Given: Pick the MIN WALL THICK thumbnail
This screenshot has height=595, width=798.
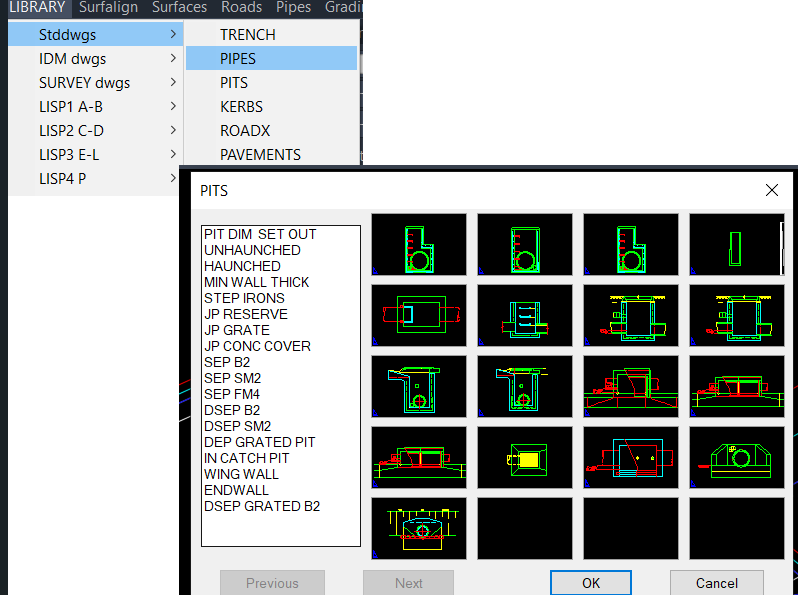Looking at the screenshot, I should 736,244.
